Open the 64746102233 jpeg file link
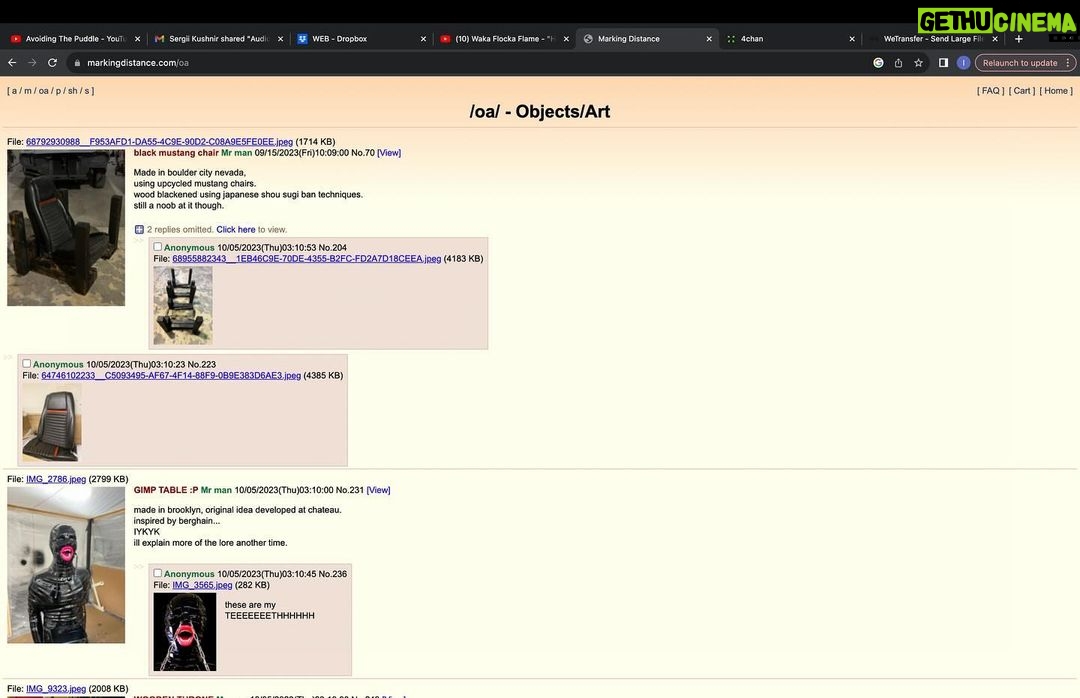Image resolution: width=1080 pixels, height=698 pixels. [171, 376]
